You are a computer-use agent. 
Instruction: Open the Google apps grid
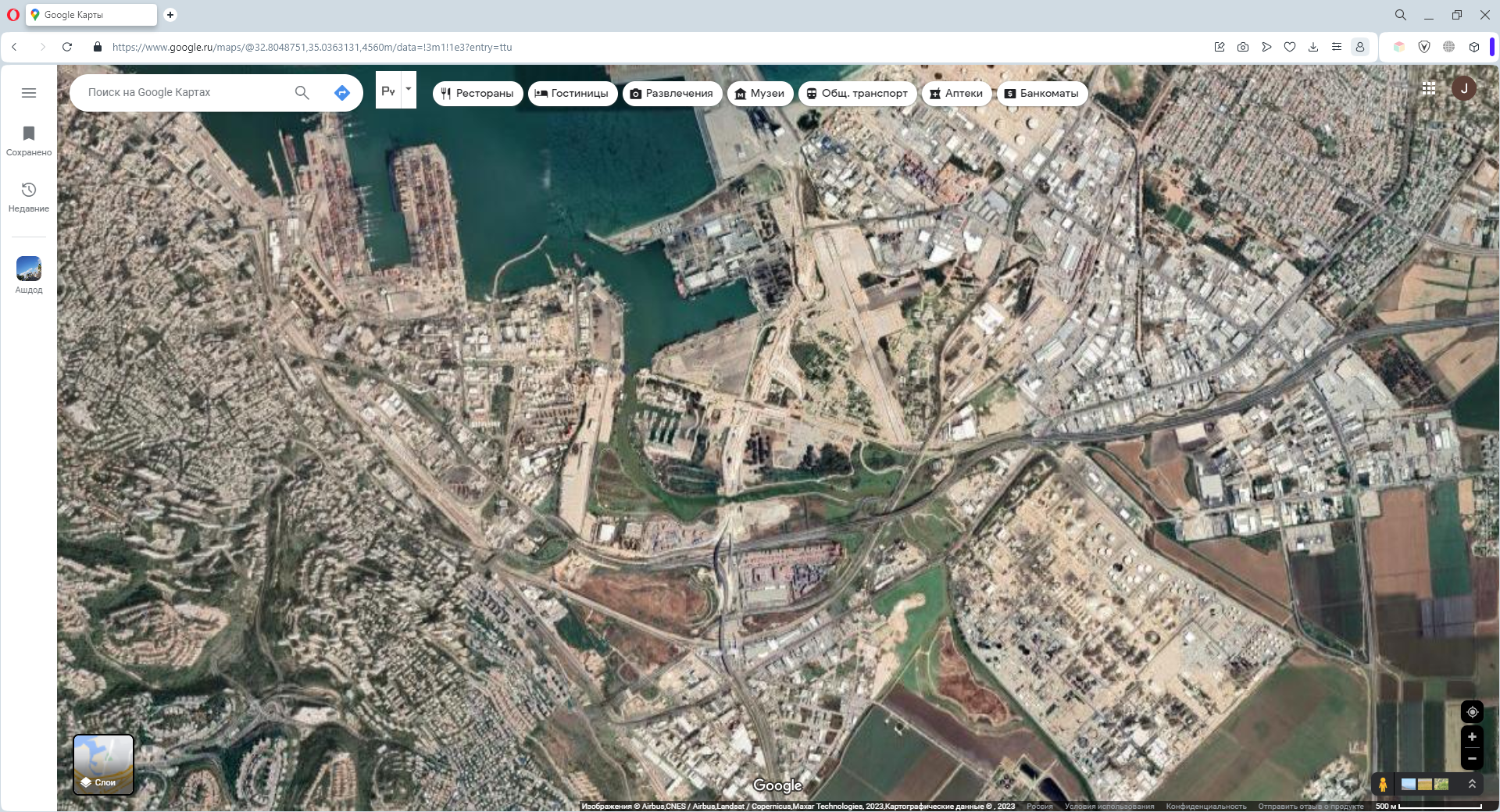click(1429, 89)
